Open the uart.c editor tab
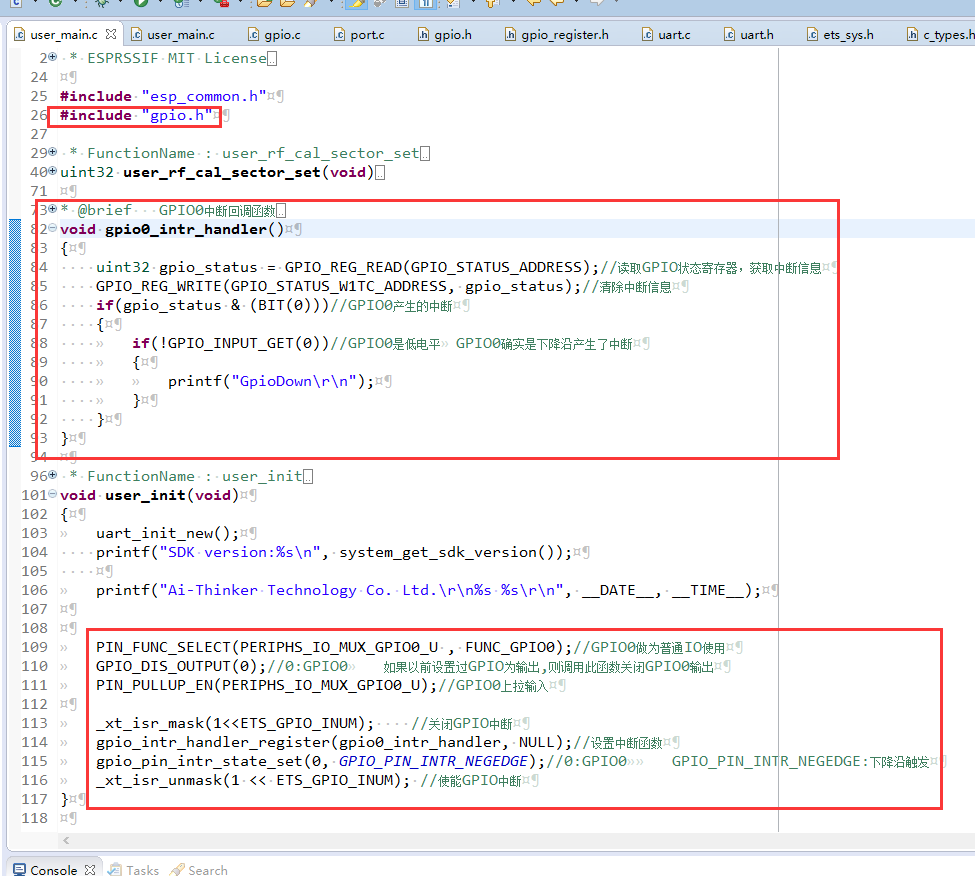The height and width of the screenshot is (876, 975). [666, 35]
